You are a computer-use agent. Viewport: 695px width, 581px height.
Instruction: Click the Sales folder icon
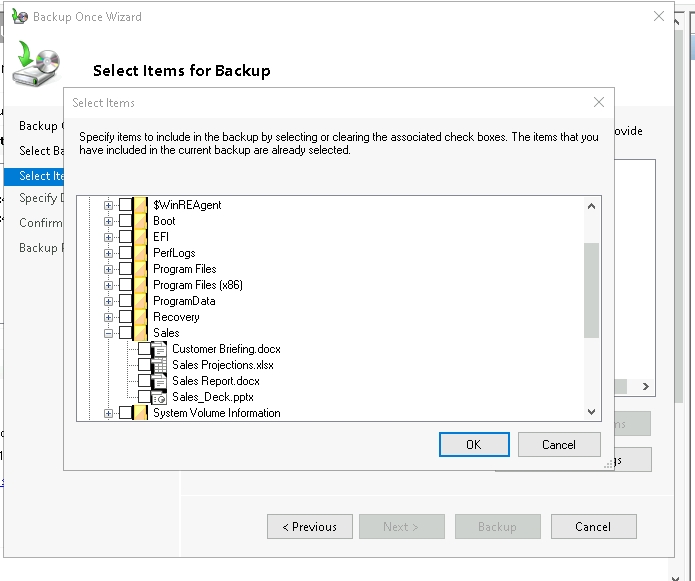pyautogui.click(x=140, y=333)
